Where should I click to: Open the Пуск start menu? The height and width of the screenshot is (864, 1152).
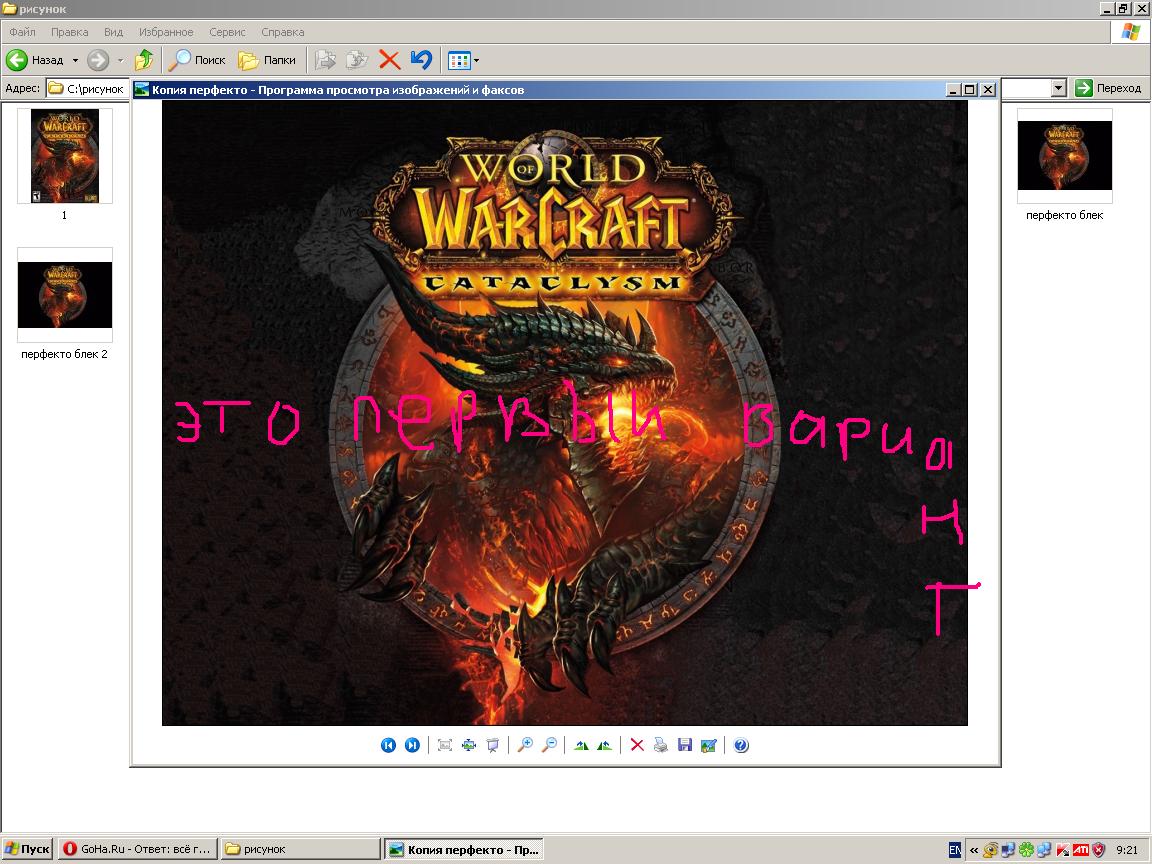[26, 849]
